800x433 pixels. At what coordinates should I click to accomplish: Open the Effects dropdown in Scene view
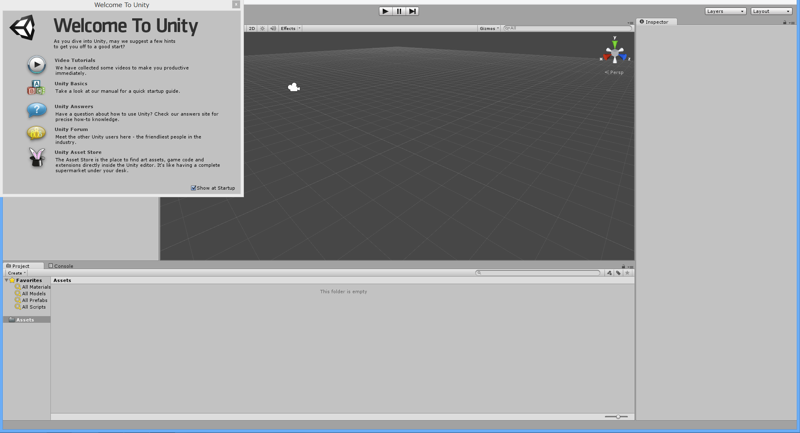coord(290,29)
